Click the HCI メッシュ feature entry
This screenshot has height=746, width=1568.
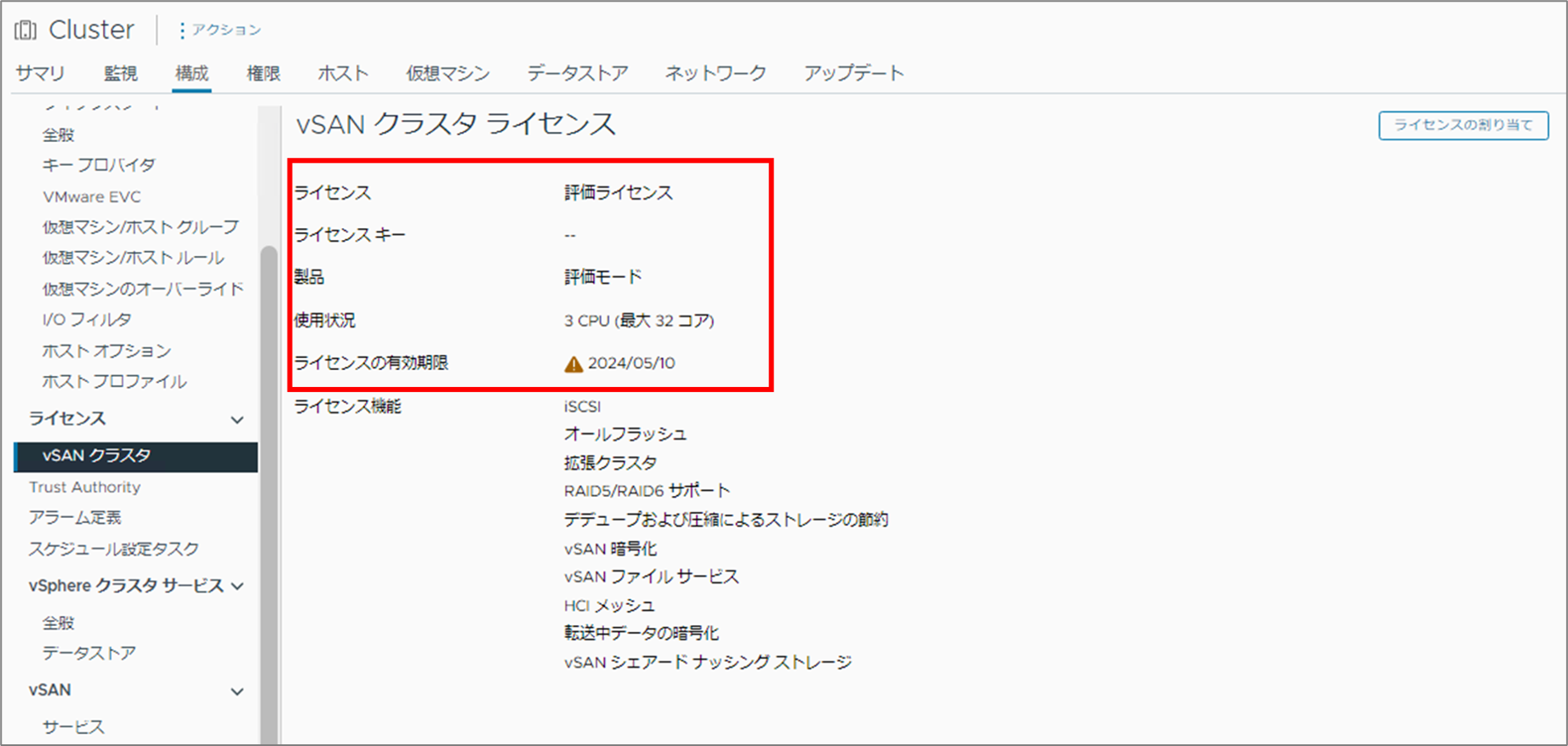pyautogui.click(x=609, y=606)
